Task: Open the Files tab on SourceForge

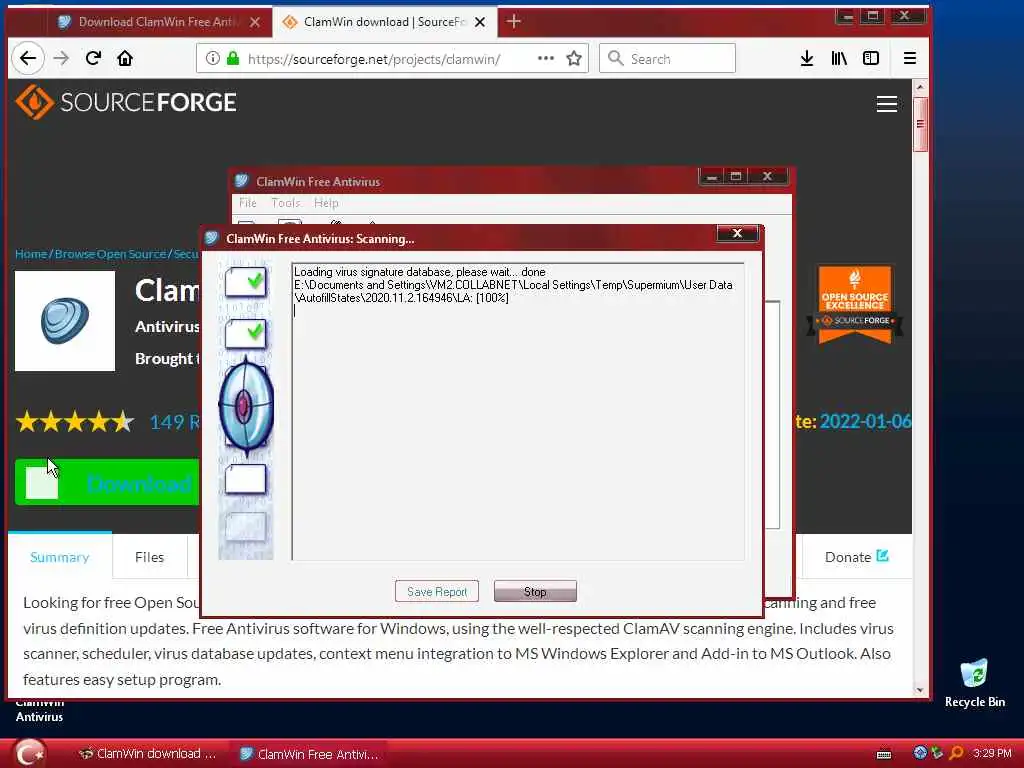Action: (150, 557)
